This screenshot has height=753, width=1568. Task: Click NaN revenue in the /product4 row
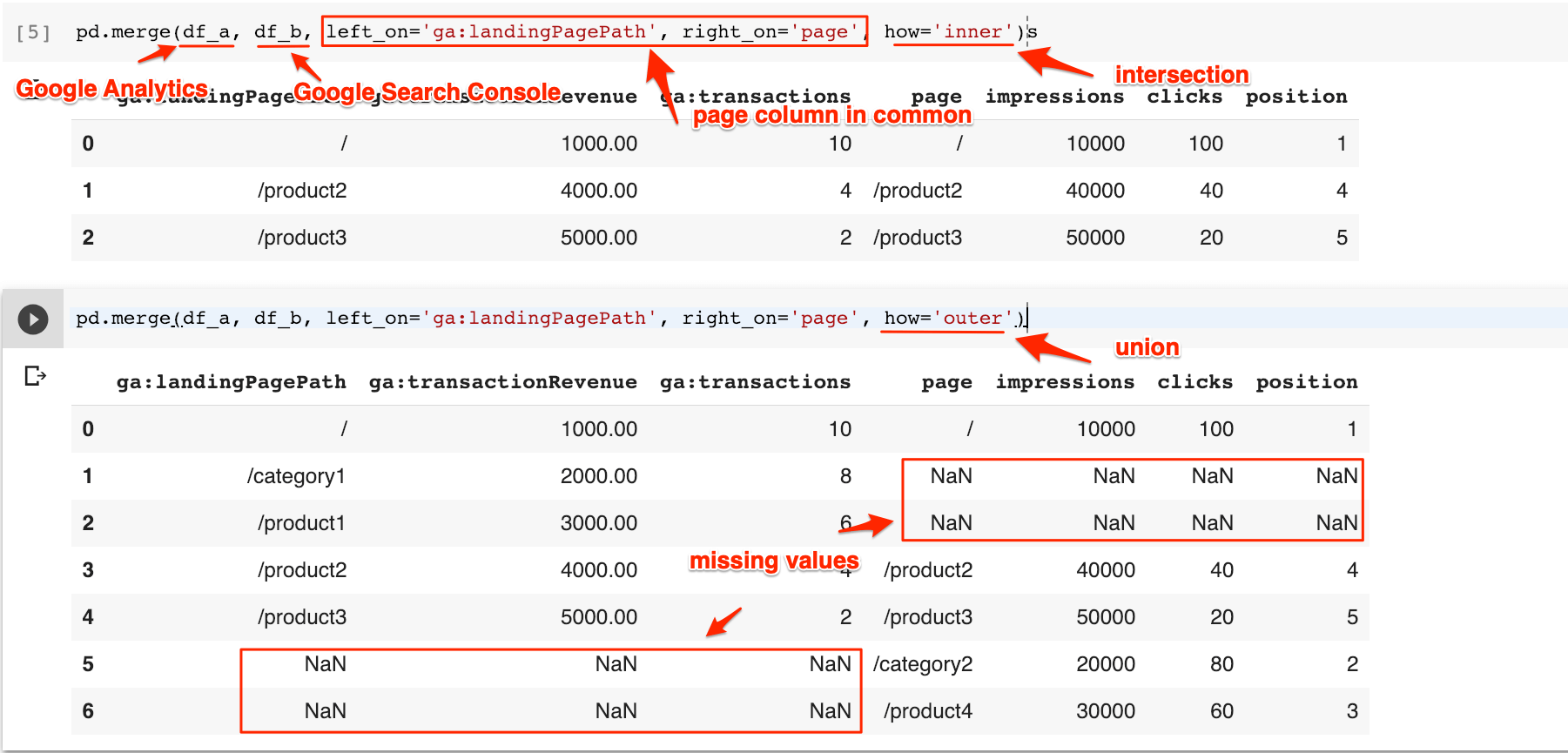tap(616, 711)
